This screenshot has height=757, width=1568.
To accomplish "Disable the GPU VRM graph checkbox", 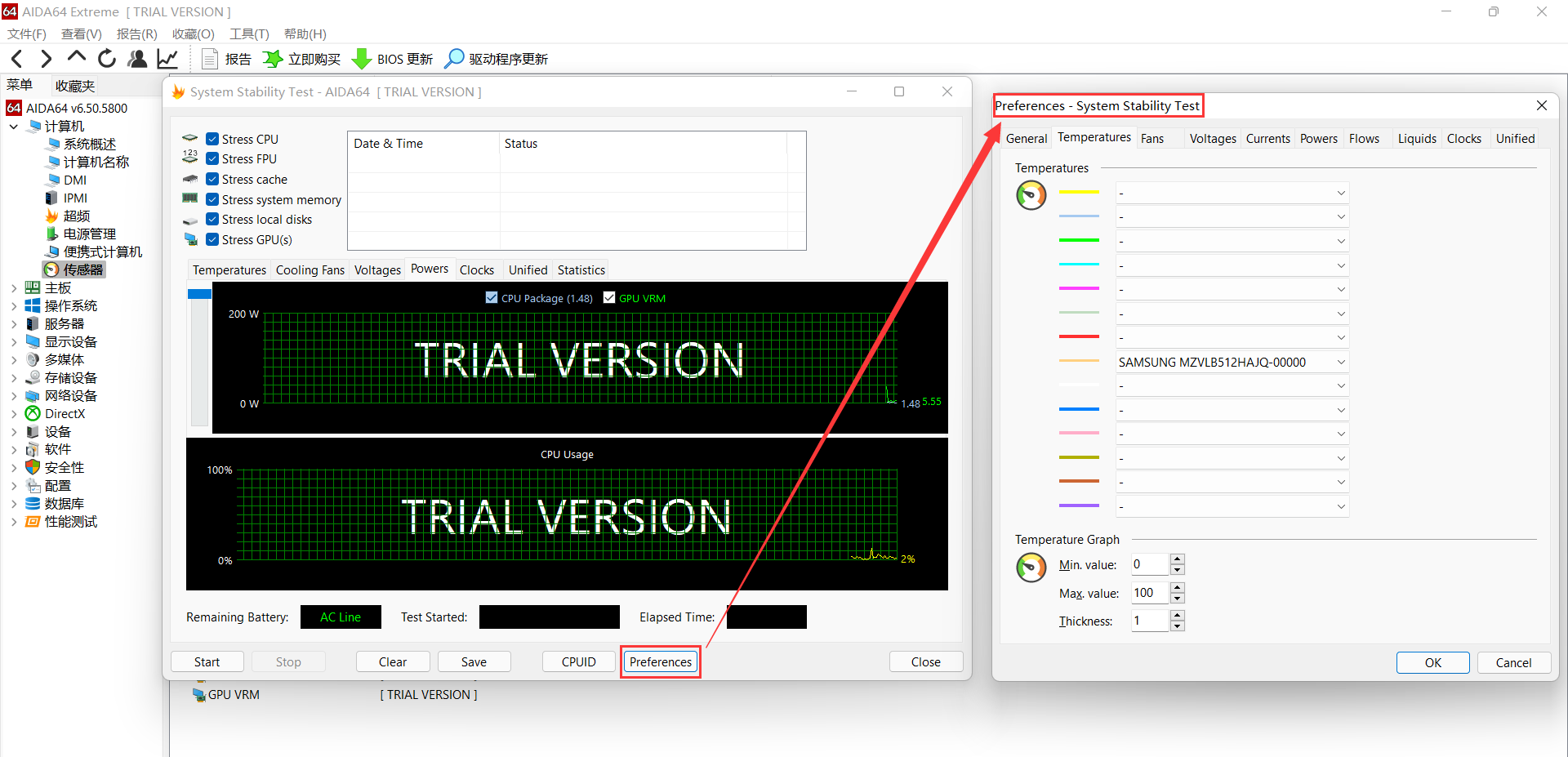I will 609,298.
